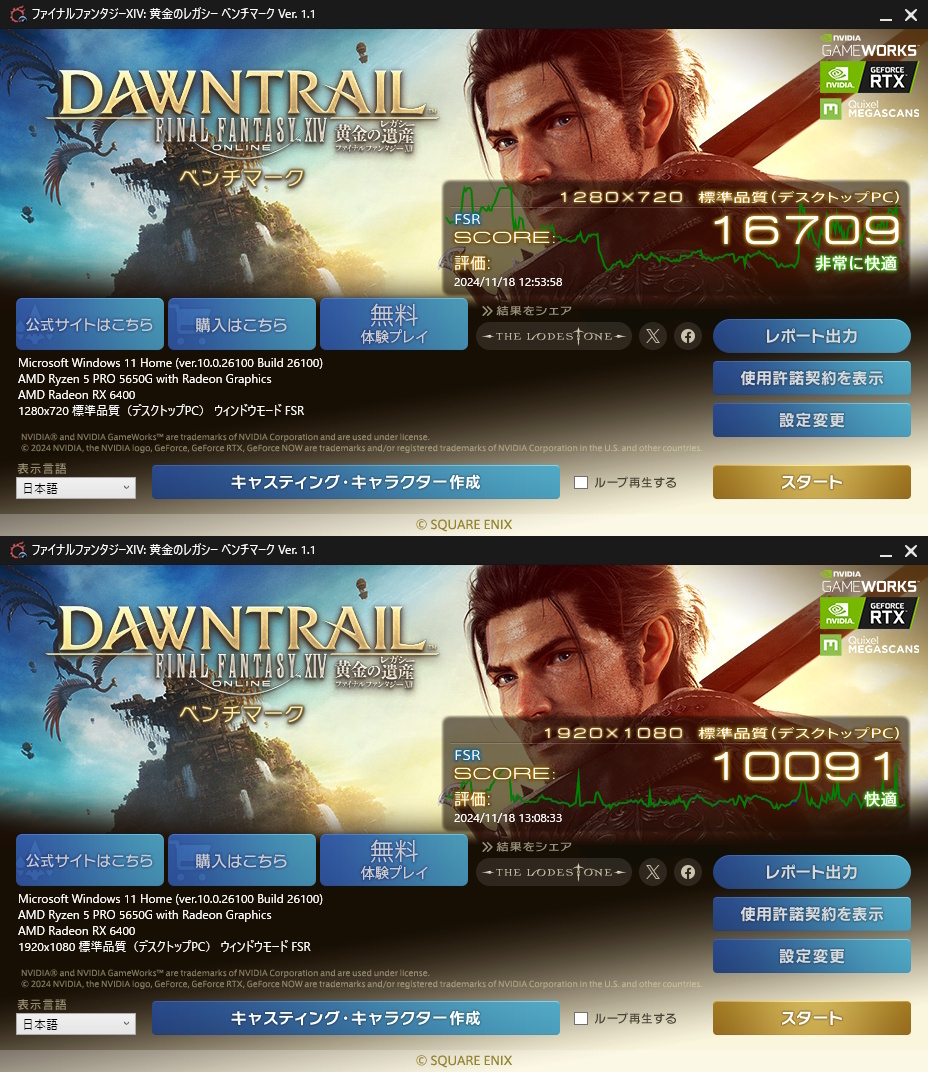Enable ループ再生する checkbox in upper window
The image size is (928, 1072).
[x=581, y=482]
